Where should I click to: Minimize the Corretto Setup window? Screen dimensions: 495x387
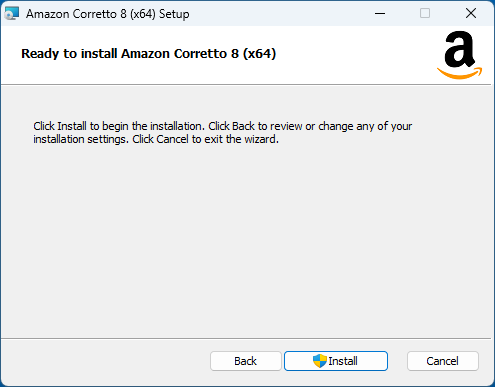380,14
